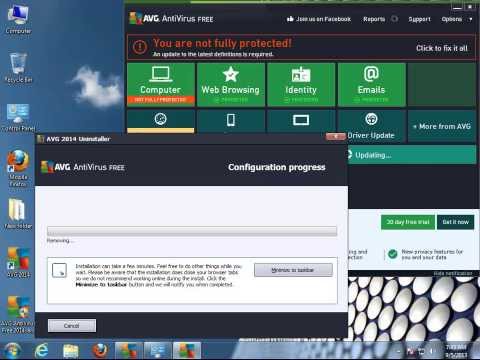Click Minimize to taskbar button
Viewport: 480px width, 360px height.
click(293, 270)
